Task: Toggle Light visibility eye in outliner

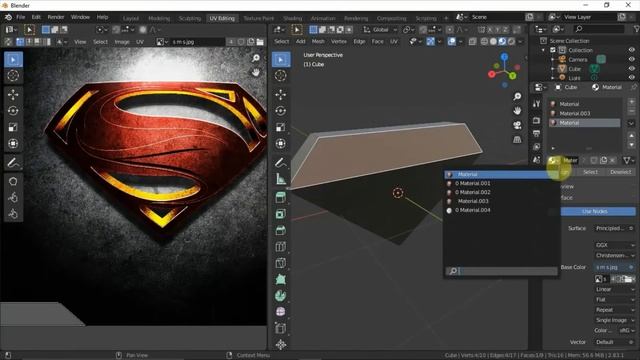Action: [x=631, y=77]
